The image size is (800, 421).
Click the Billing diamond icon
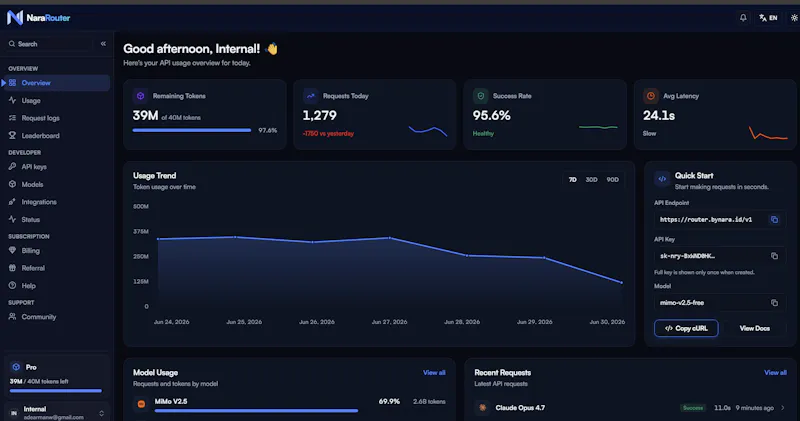coord(12,251)
